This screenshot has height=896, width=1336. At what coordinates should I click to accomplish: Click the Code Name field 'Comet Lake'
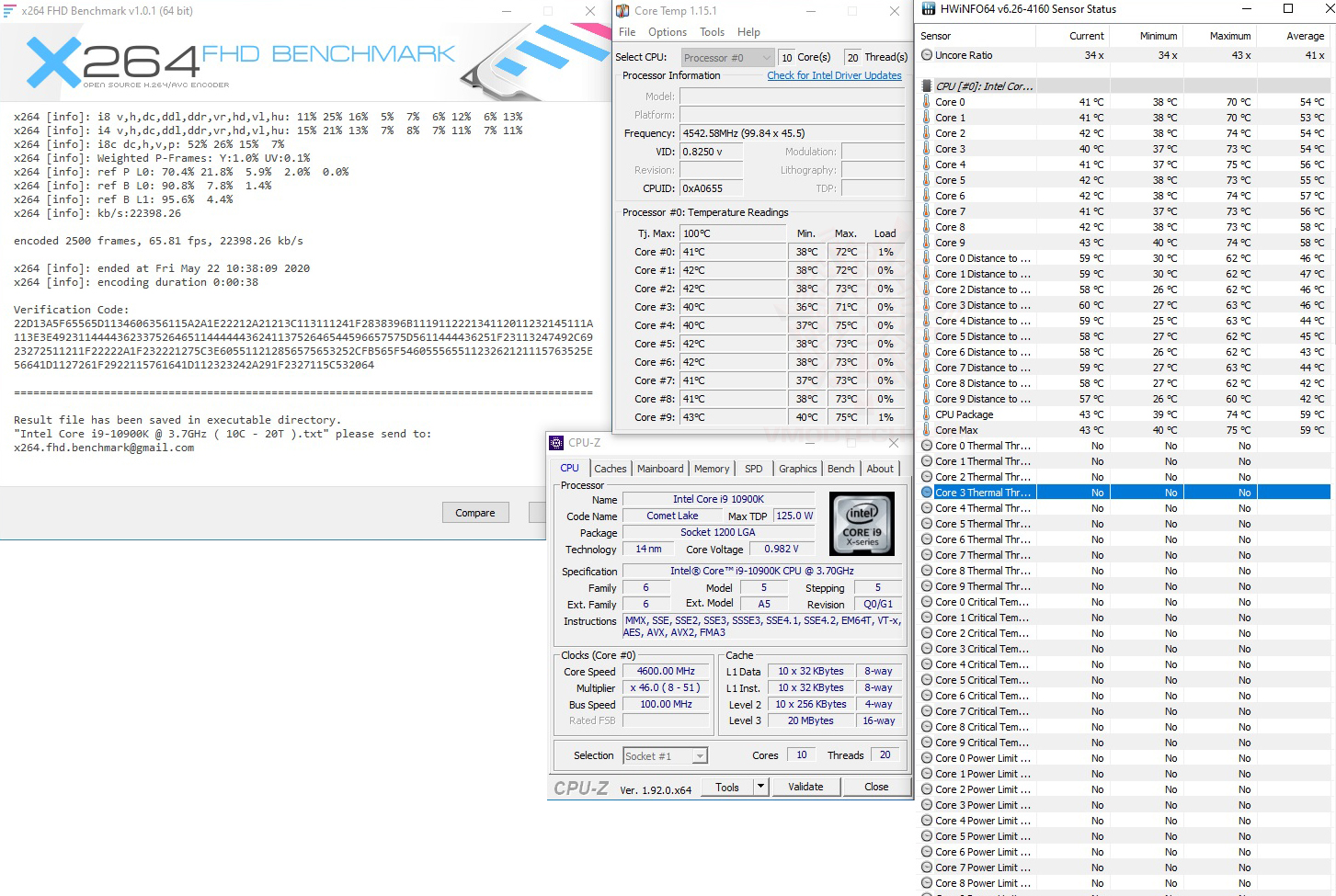click(672, 516)
